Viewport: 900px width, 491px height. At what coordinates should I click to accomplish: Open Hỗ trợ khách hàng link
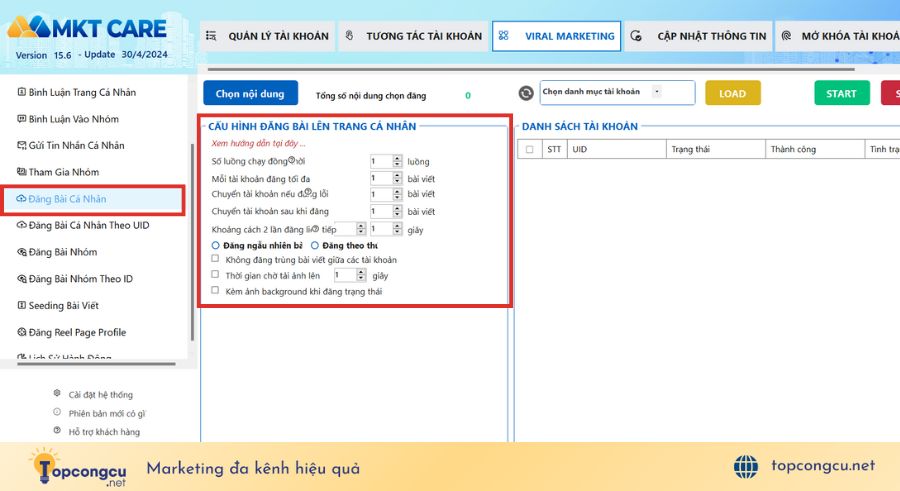click(104, 431)
